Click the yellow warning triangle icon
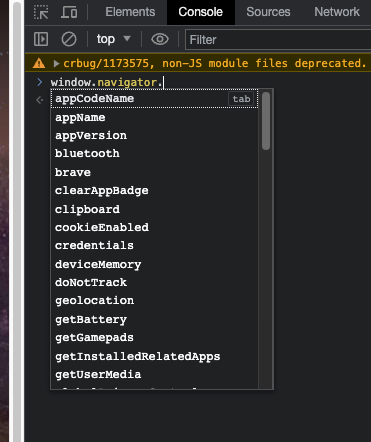 click(x=39, y=63)
